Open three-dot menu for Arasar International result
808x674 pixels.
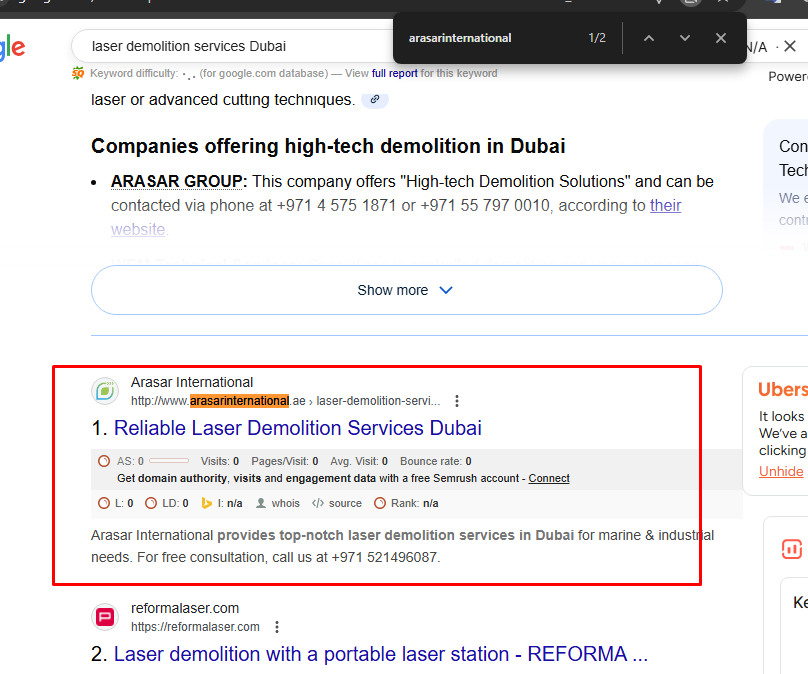(x=457, y=401)
